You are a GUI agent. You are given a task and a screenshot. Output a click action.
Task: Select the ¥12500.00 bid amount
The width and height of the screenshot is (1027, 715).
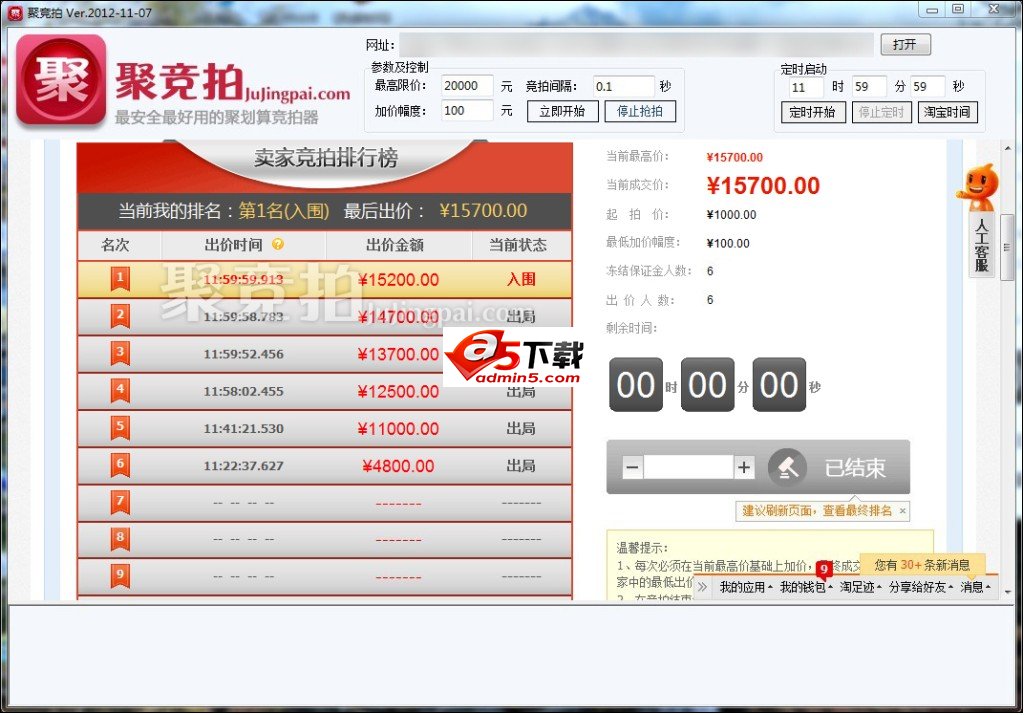click(x=400, y=392)
